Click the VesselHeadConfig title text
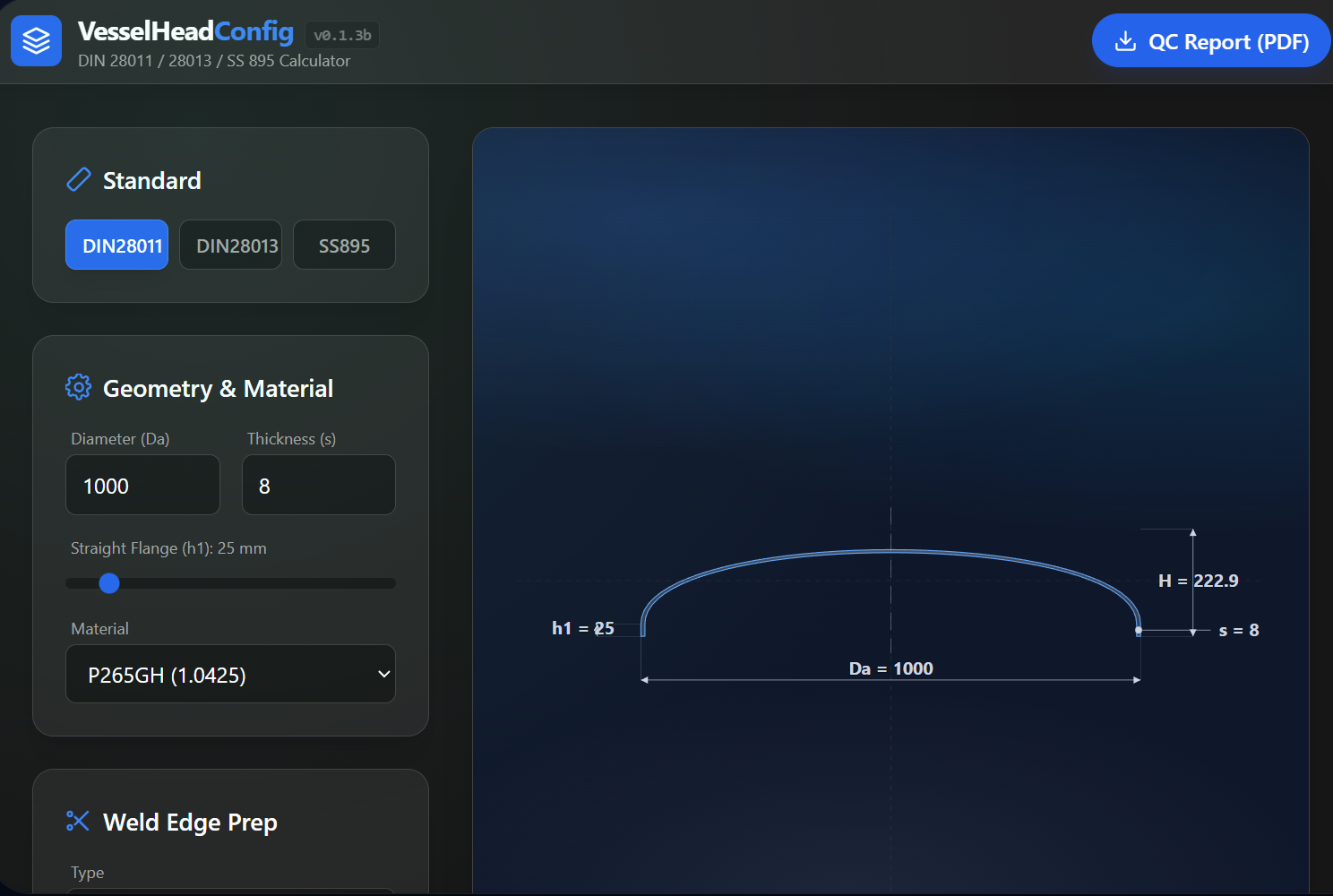1333x896 pixels. tap(185, 31)
